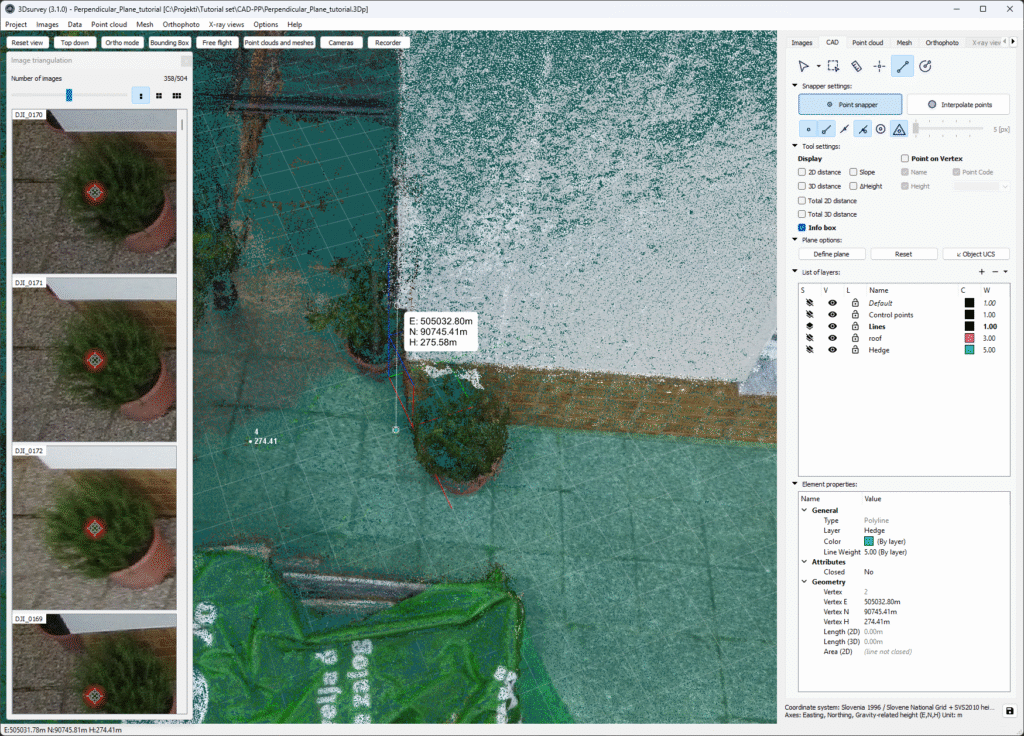This screenshot has height=736, width=1024.
Task: Enable the 2D distance checkbox
Action: point(801,172)
